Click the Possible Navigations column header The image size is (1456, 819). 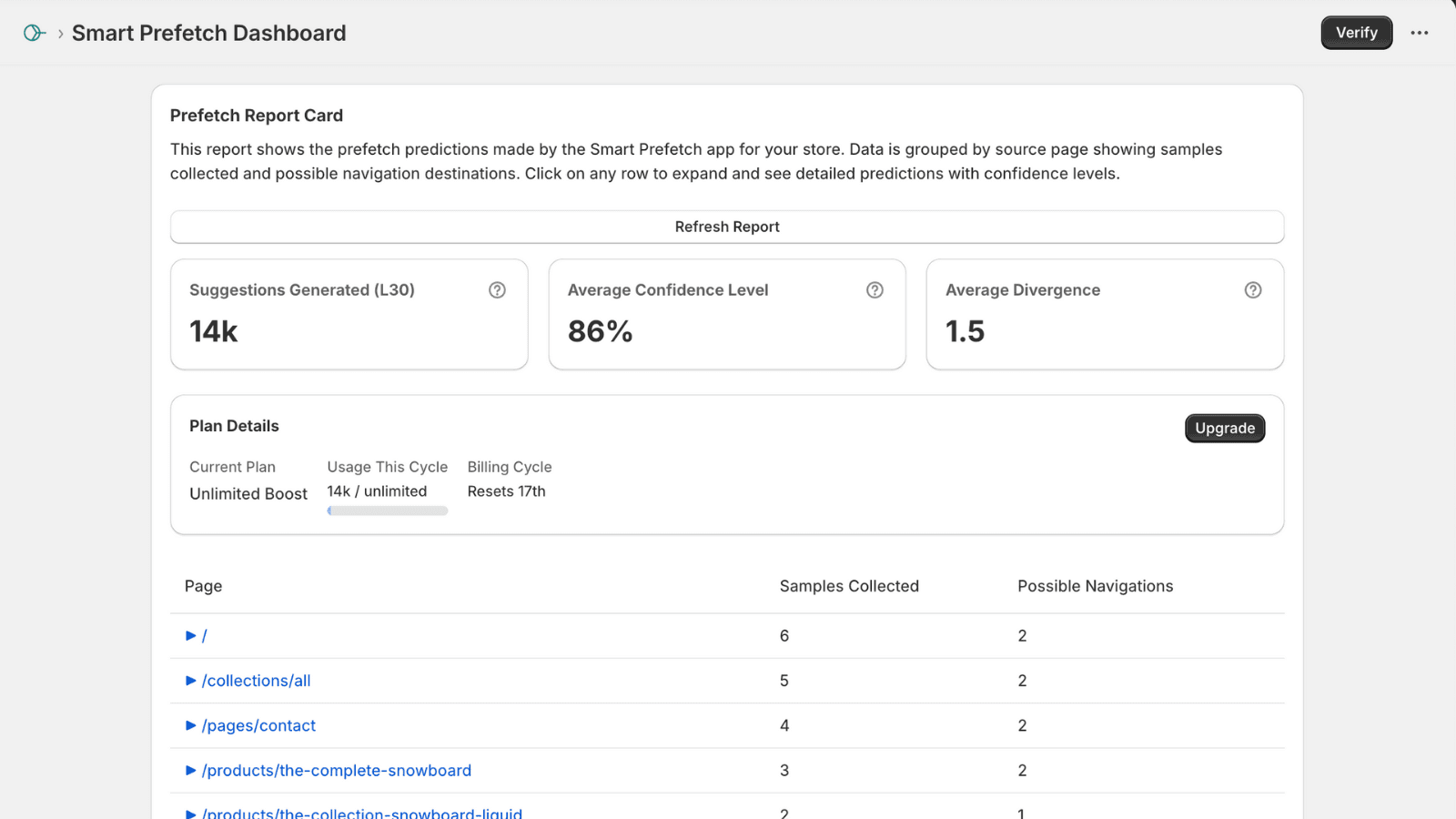1096,586
